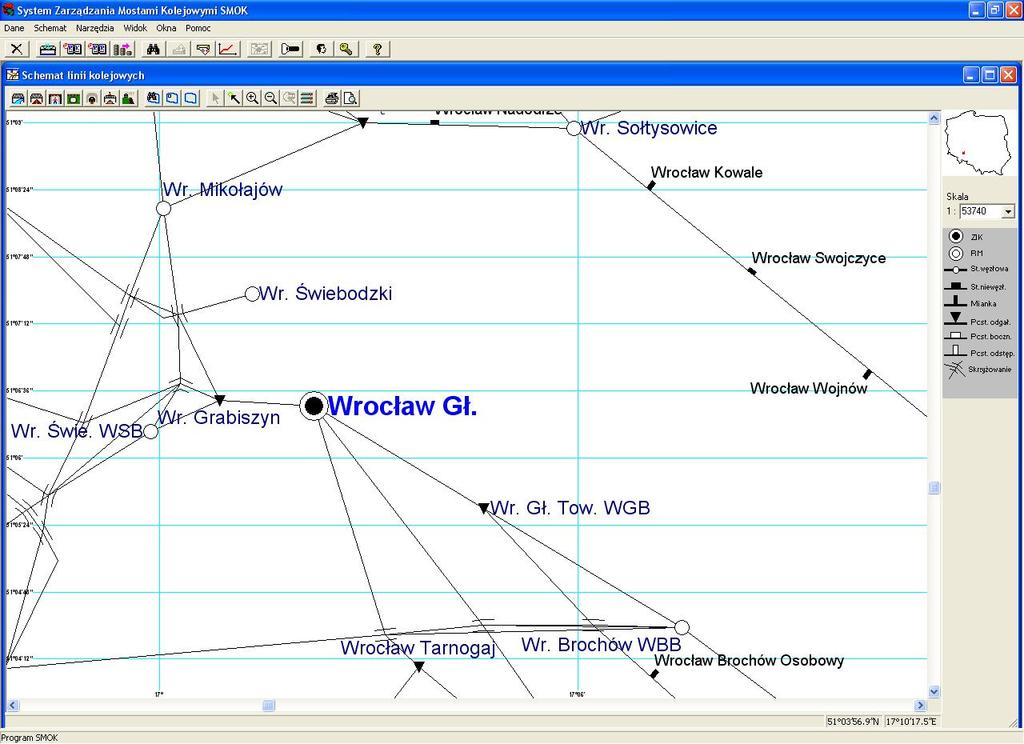Click the vertical scrollbar down arrow
Image resolution: width=1024 pixels, height=744 pixels.
(x=934, y=692)
